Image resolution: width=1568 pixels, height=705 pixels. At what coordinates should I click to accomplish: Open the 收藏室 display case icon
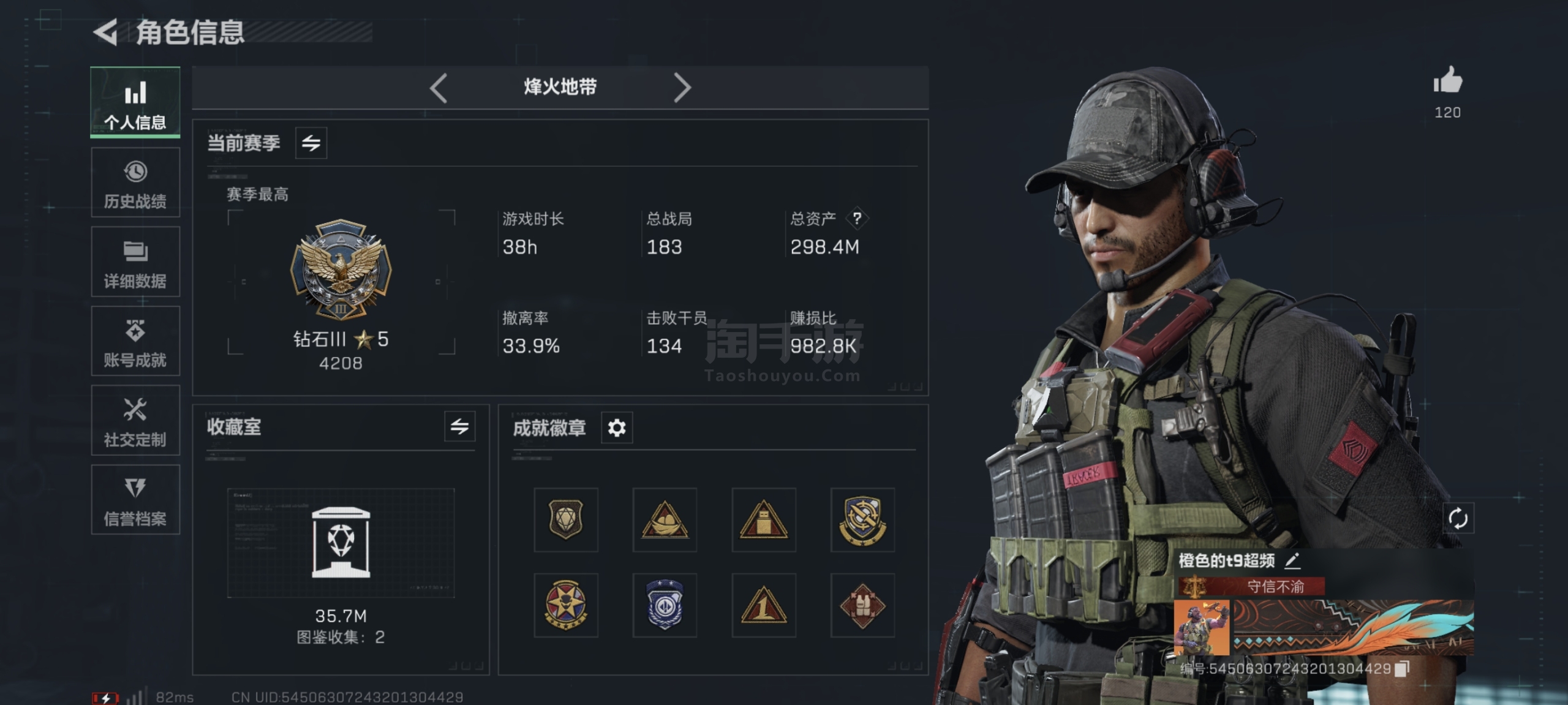[341, 542]
